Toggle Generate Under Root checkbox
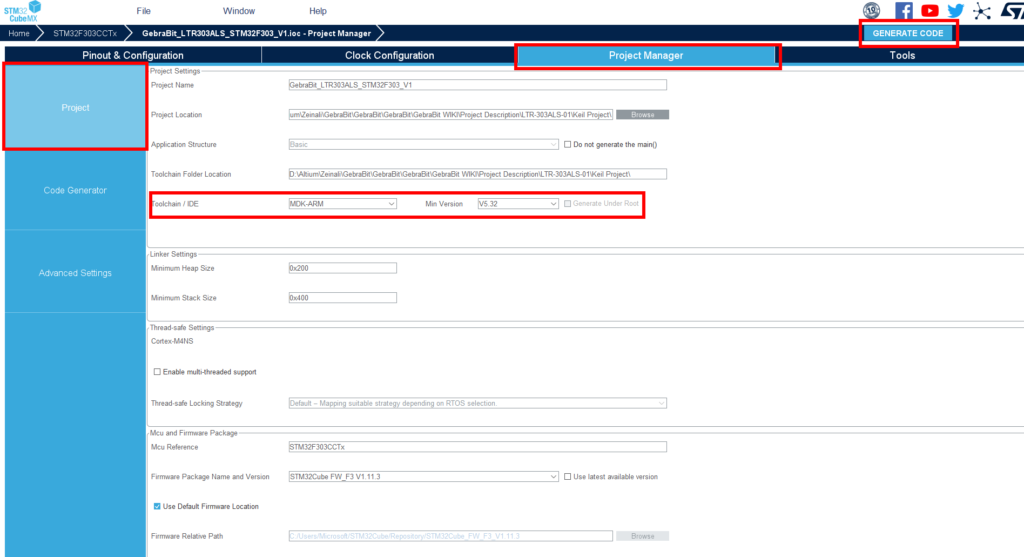 coord(568,204)
